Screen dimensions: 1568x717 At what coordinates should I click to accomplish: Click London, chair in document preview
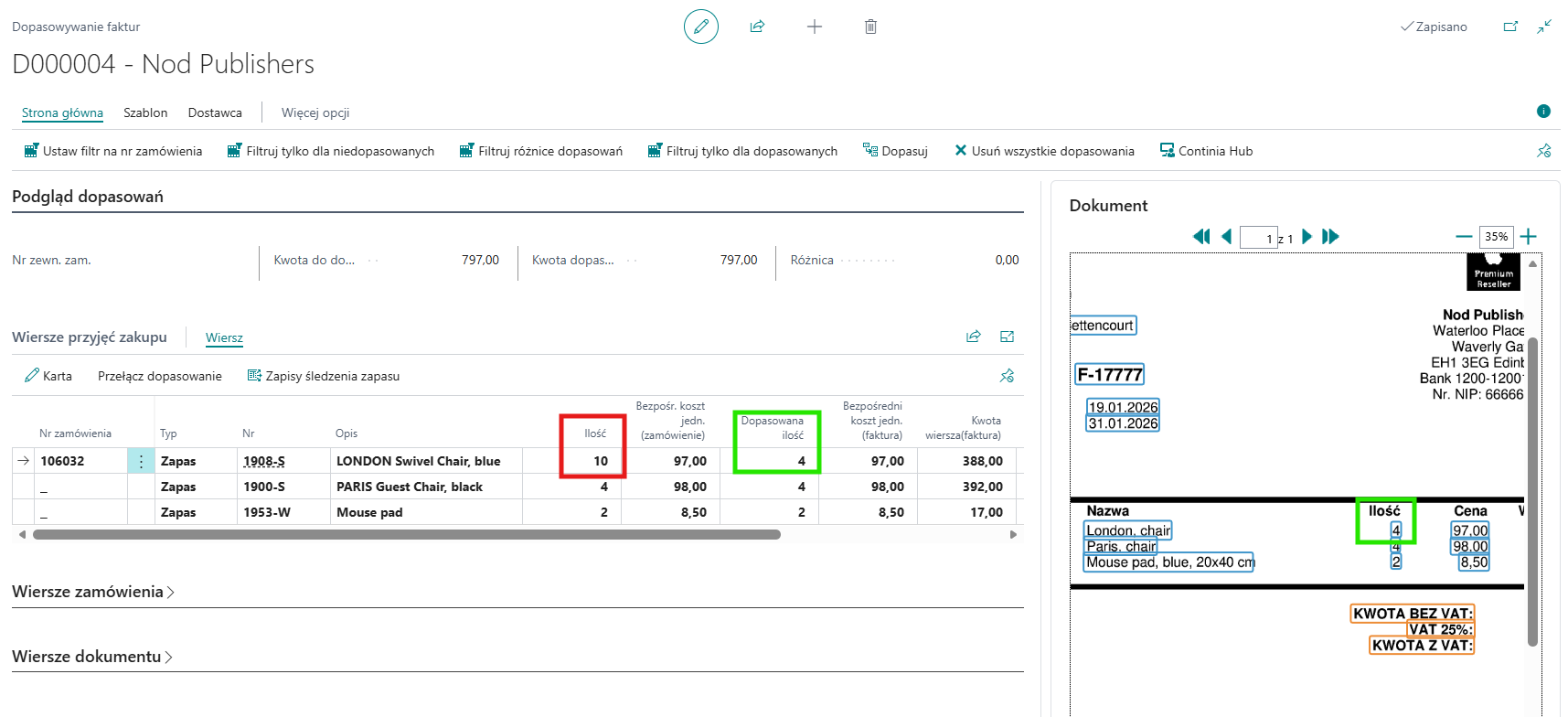coord(1128,530)
